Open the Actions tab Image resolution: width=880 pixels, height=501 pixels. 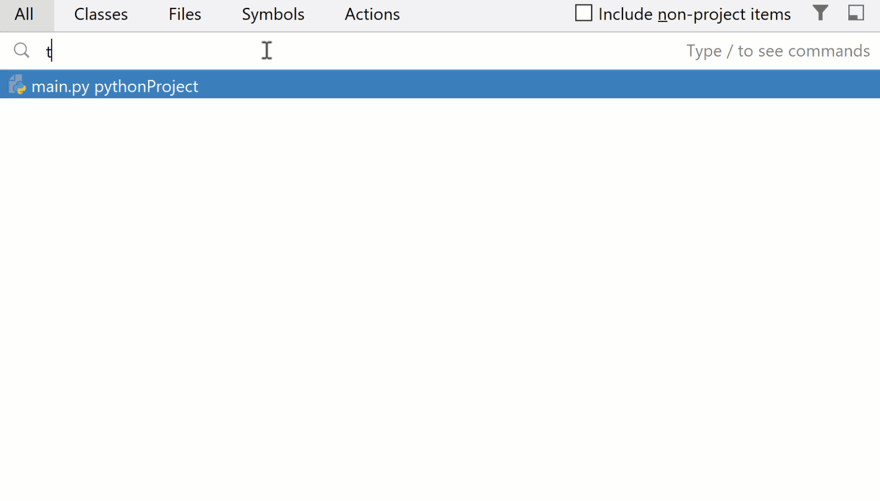pos(372,15)
